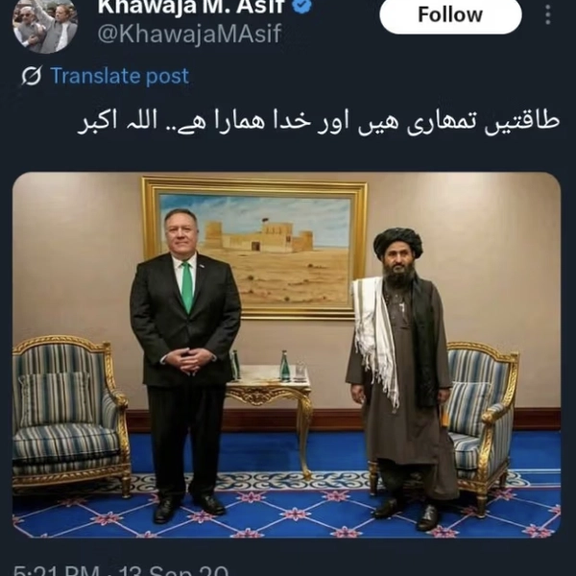576x576 pixels.
Task: Follow the Khawaja M. Asif account
Action: tap(450, 15)
